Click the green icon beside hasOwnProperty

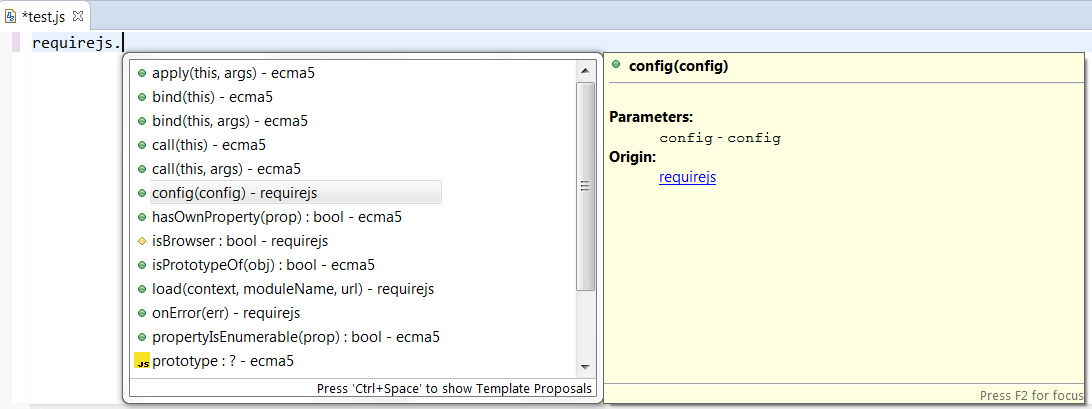pyautogui.click(x=141, y=217)
